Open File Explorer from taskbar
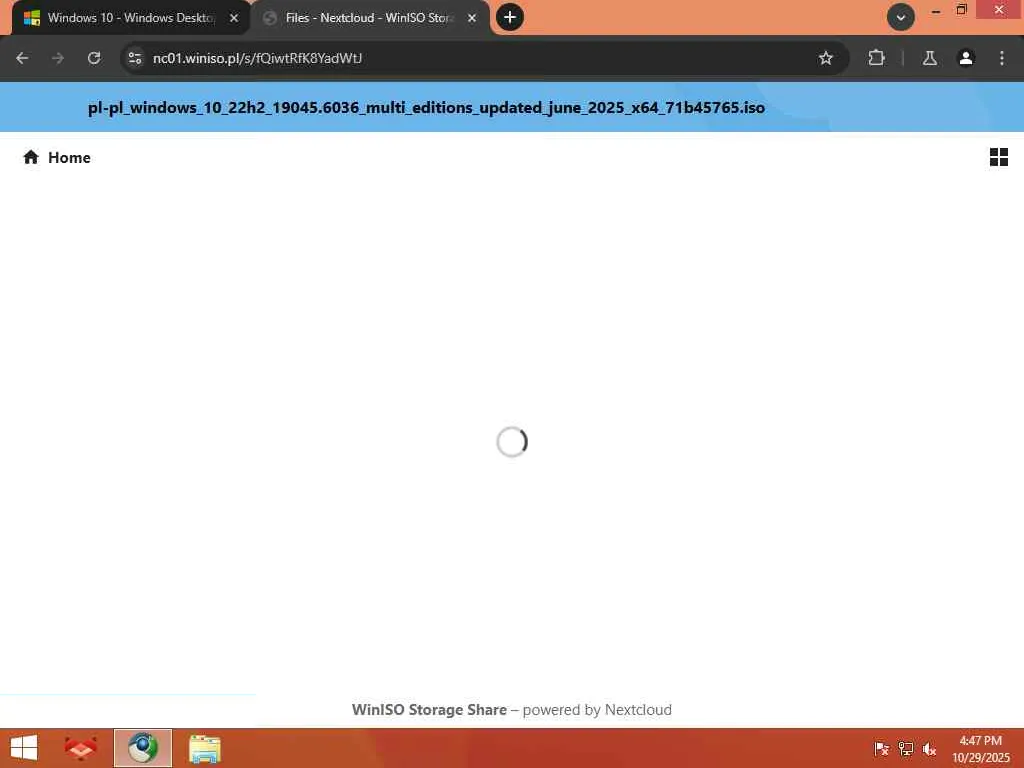 (204, 749)
